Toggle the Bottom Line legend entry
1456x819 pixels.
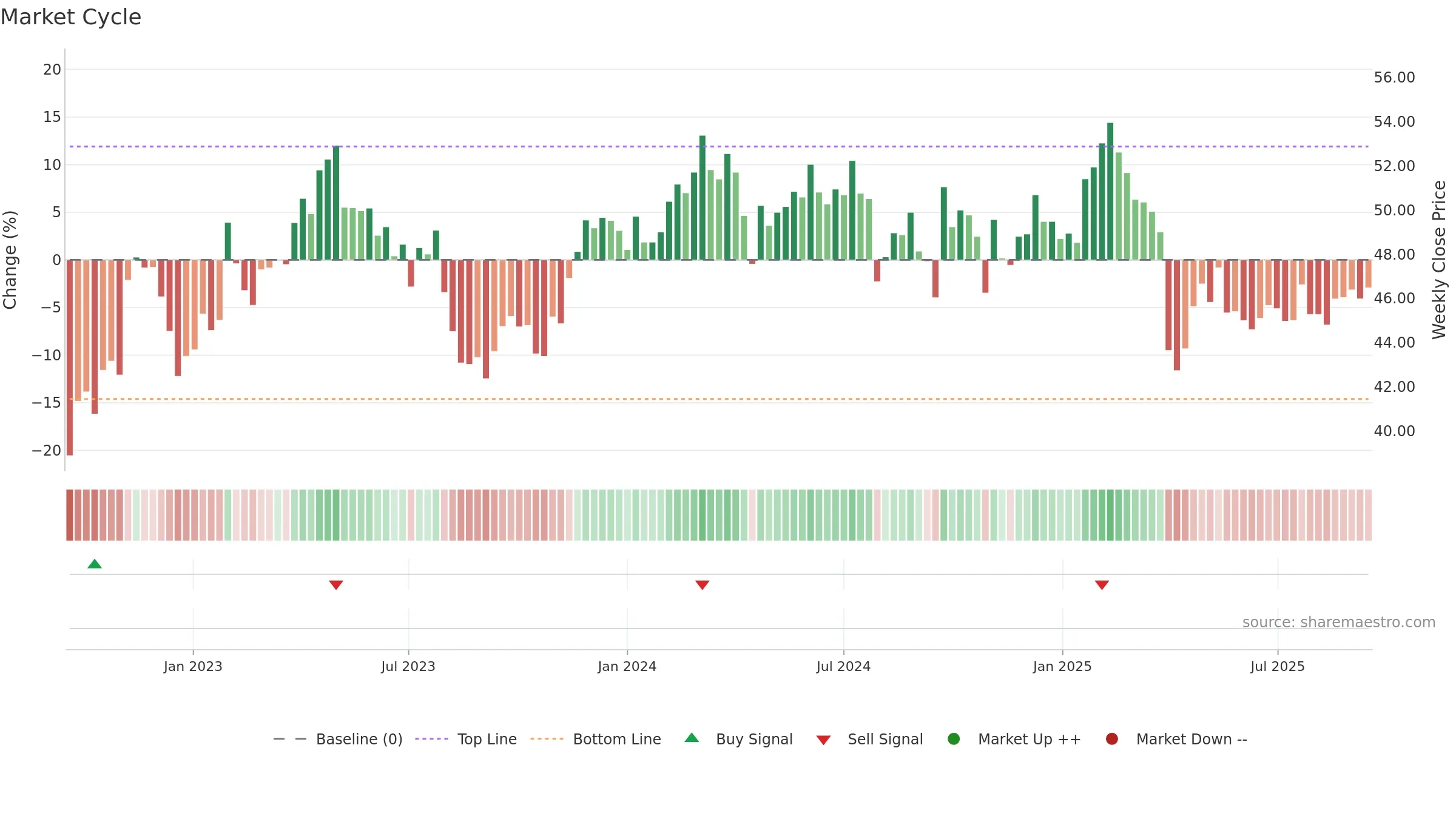(x=596, y=739)
